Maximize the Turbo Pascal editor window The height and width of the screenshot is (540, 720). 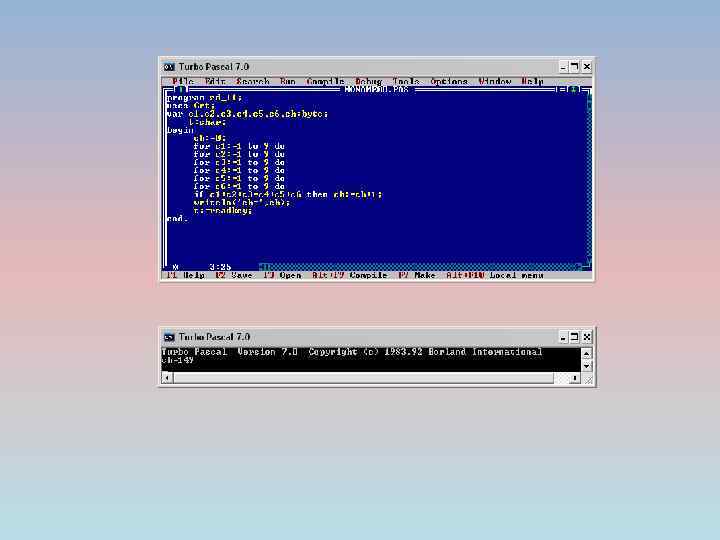(x=574, y=67)
